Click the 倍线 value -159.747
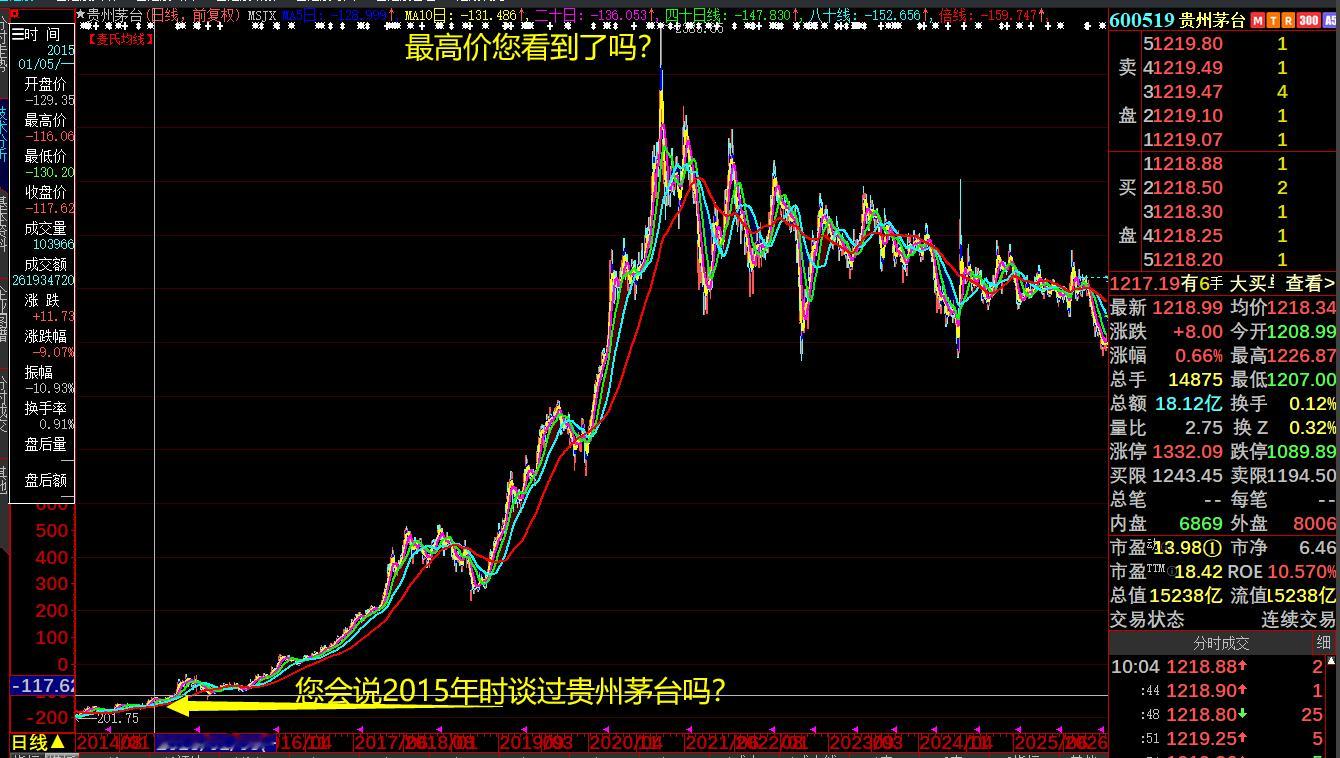The width and height of the screenshot is (1340, 758). click(1011, 16)
